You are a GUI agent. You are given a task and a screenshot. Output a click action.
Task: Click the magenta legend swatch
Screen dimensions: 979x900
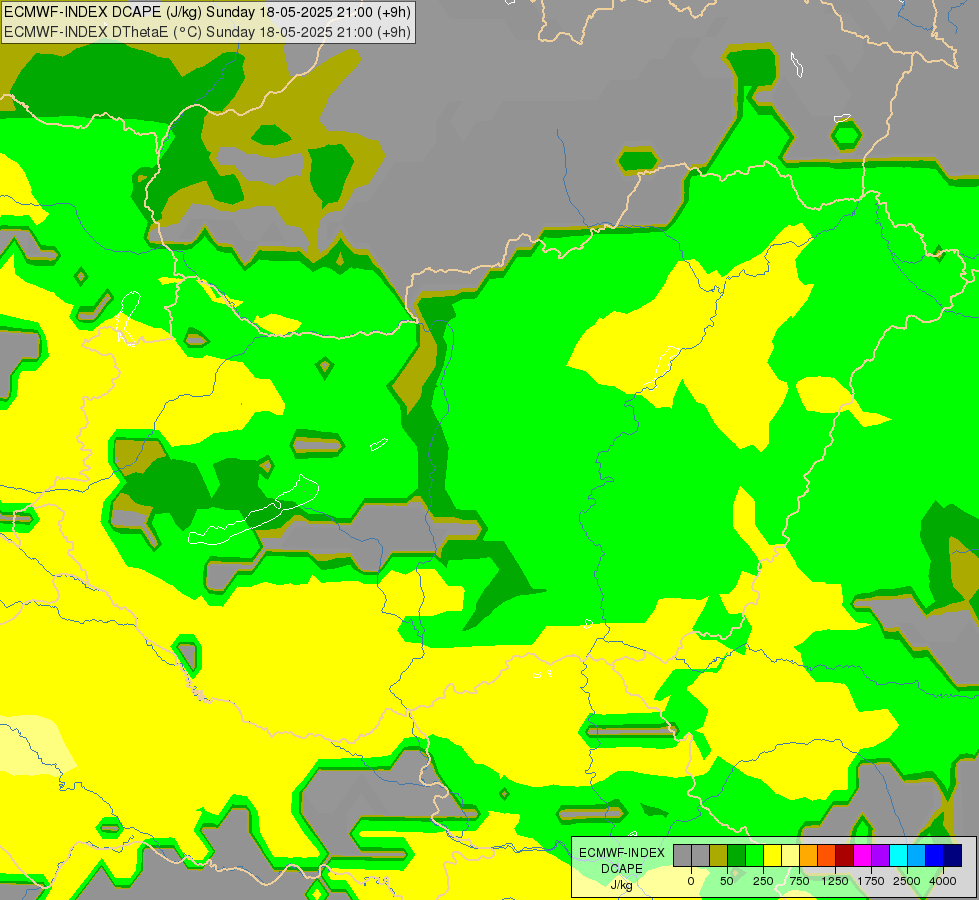click(863, 855)
